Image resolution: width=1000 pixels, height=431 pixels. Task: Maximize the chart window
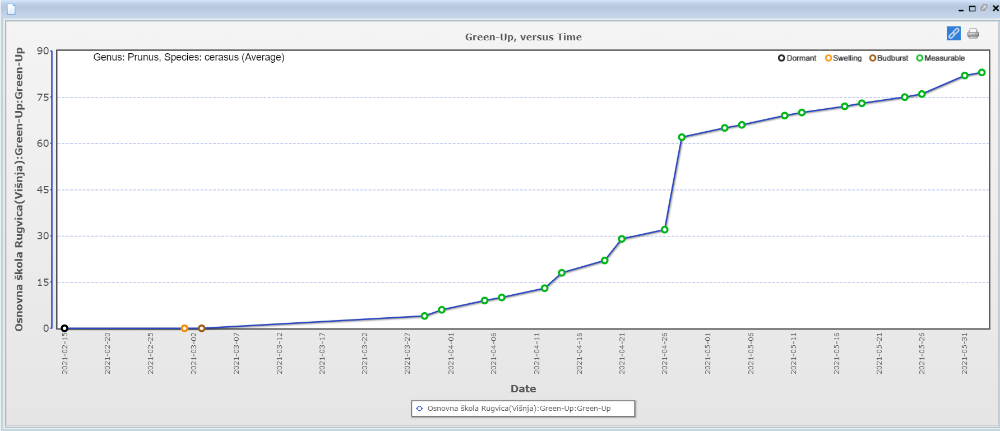[x=972, y=7]
